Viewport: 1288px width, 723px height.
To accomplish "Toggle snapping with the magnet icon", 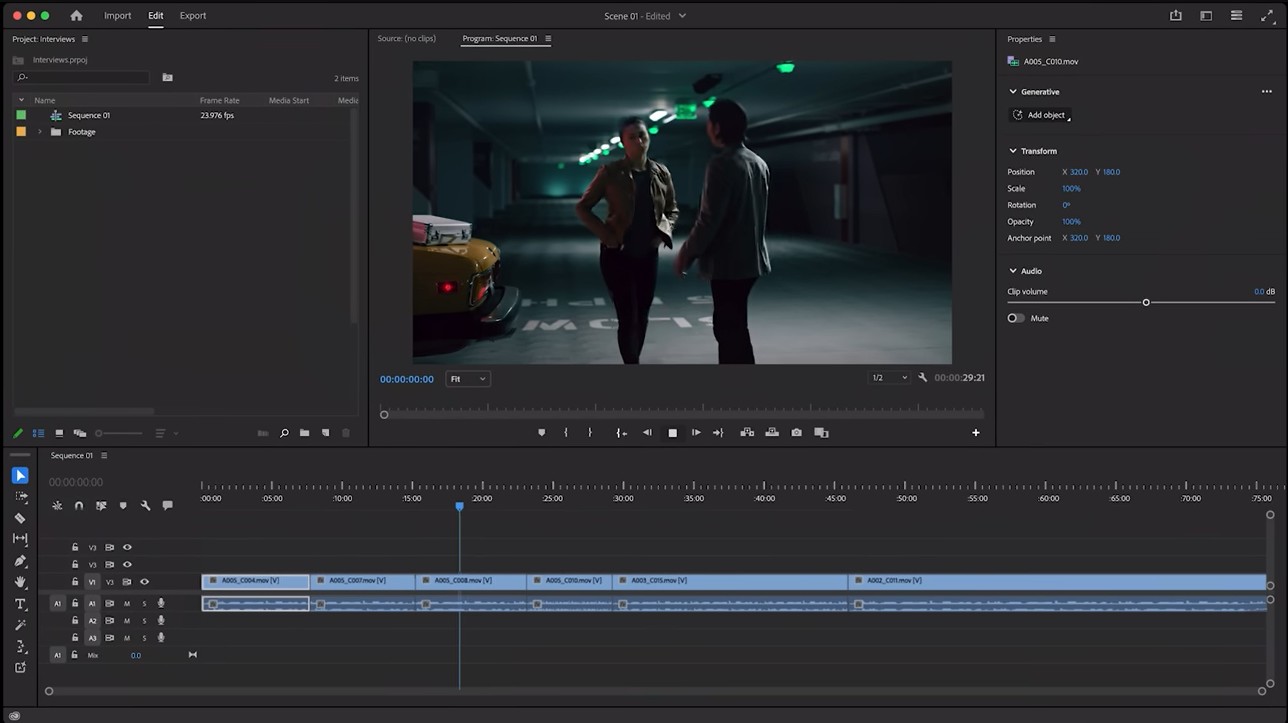I will (x=79, y=505).
